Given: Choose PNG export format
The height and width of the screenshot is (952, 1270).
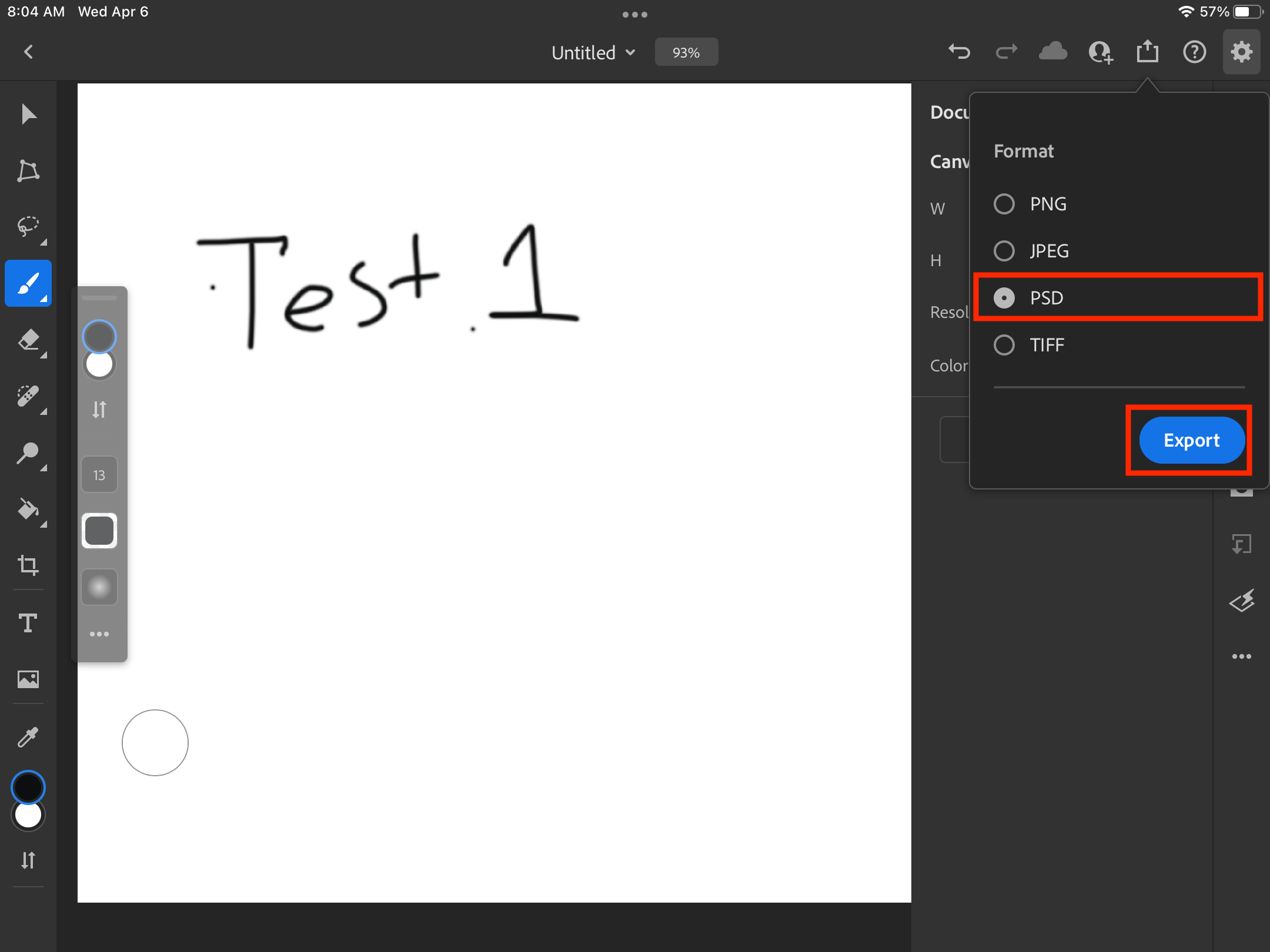Looking at the screenshot, I should pos(1004,204).
